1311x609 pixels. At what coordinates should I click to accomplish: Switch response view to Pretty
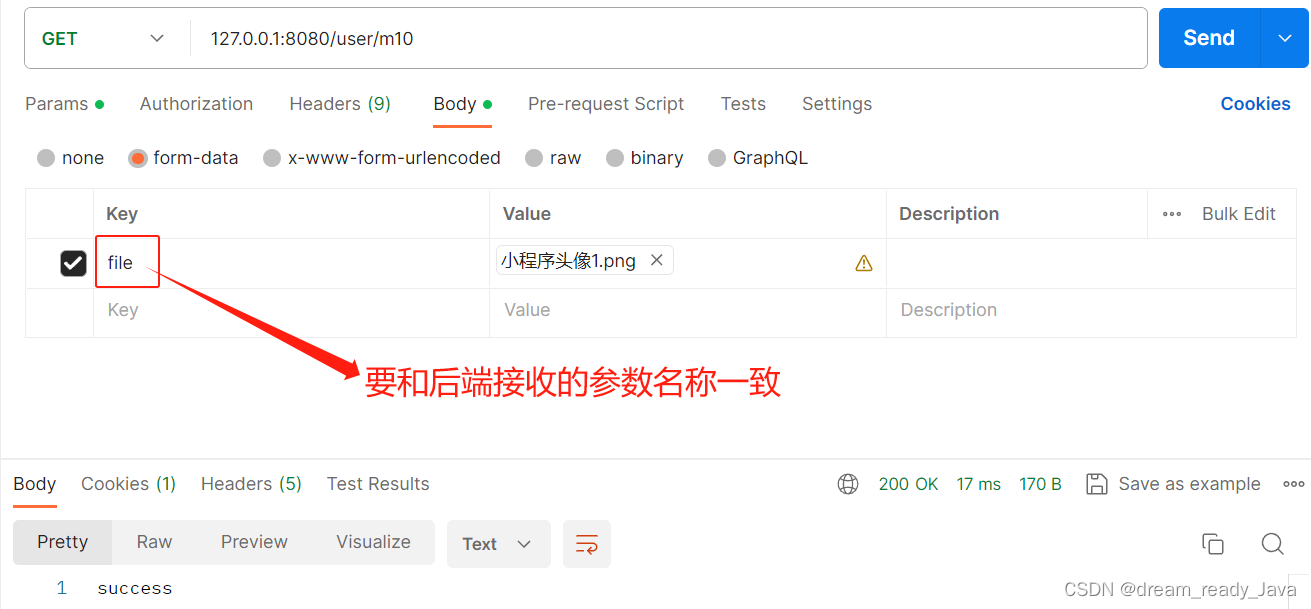point(63,542)
